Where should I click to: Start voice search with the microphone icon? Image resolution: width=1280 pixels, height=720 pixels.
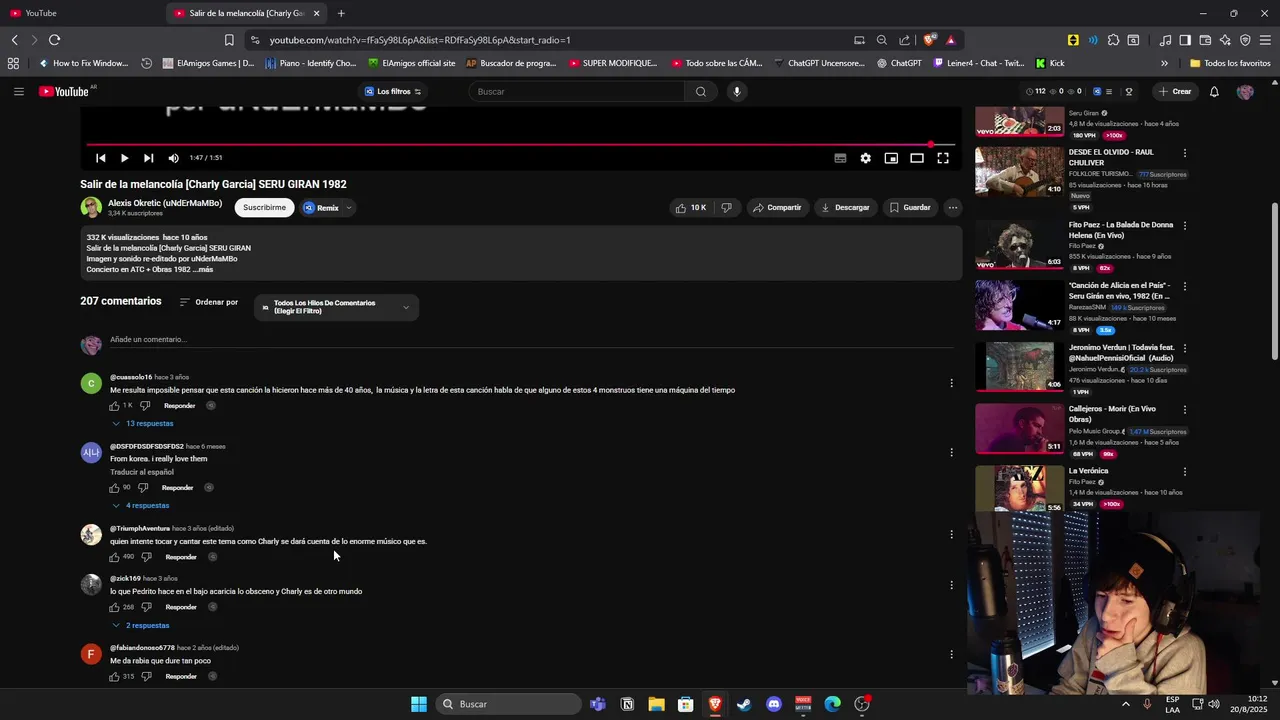[737, 91]
